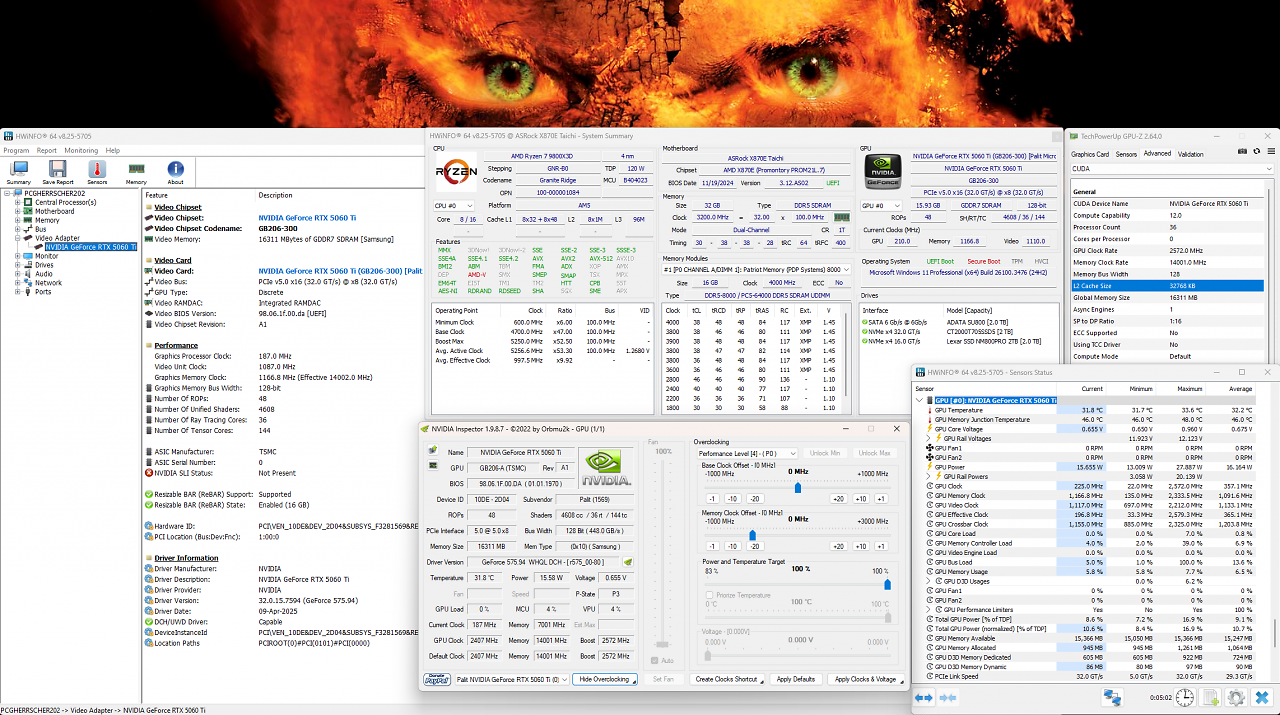Click Apply Clocks & Voltage button
The height and width of the screenshot is (715, 1280).
(865, 679)
